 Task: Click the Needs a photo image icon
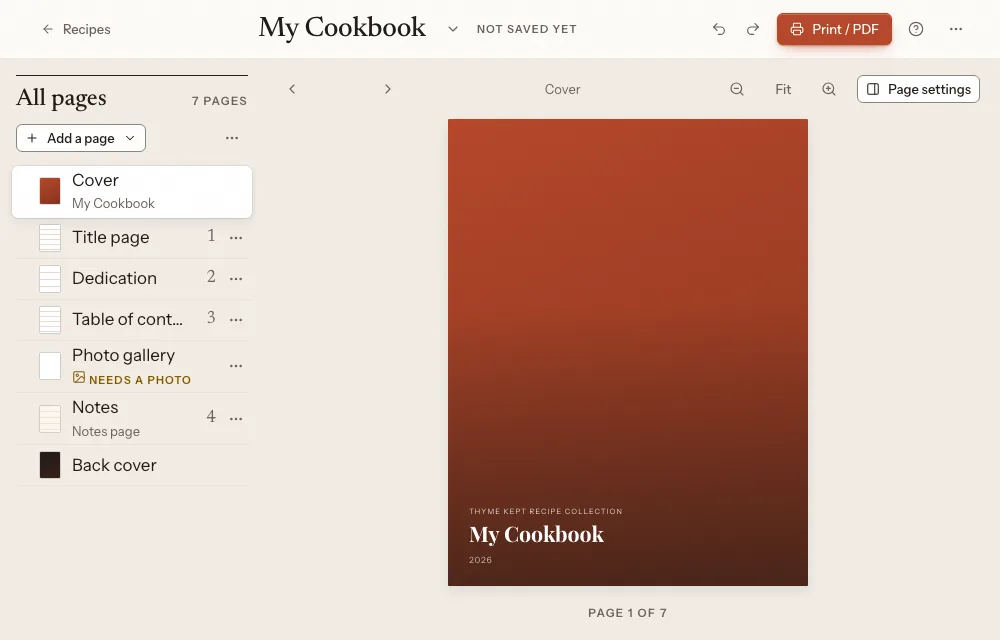(x=78, y=377)
